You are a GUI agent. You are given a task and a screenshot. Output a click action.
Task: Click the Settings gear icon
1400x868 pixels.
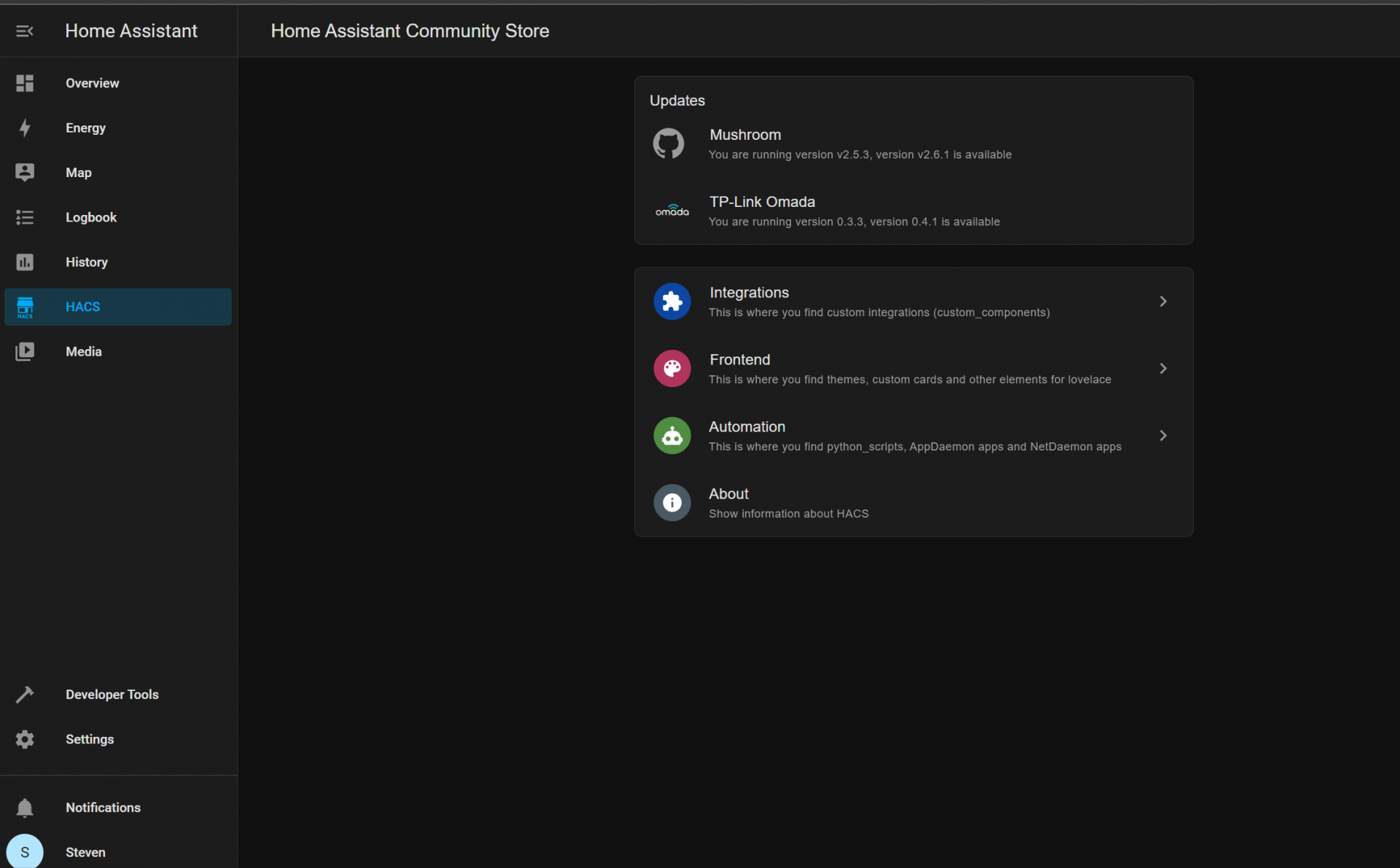(x=25, y=739)
